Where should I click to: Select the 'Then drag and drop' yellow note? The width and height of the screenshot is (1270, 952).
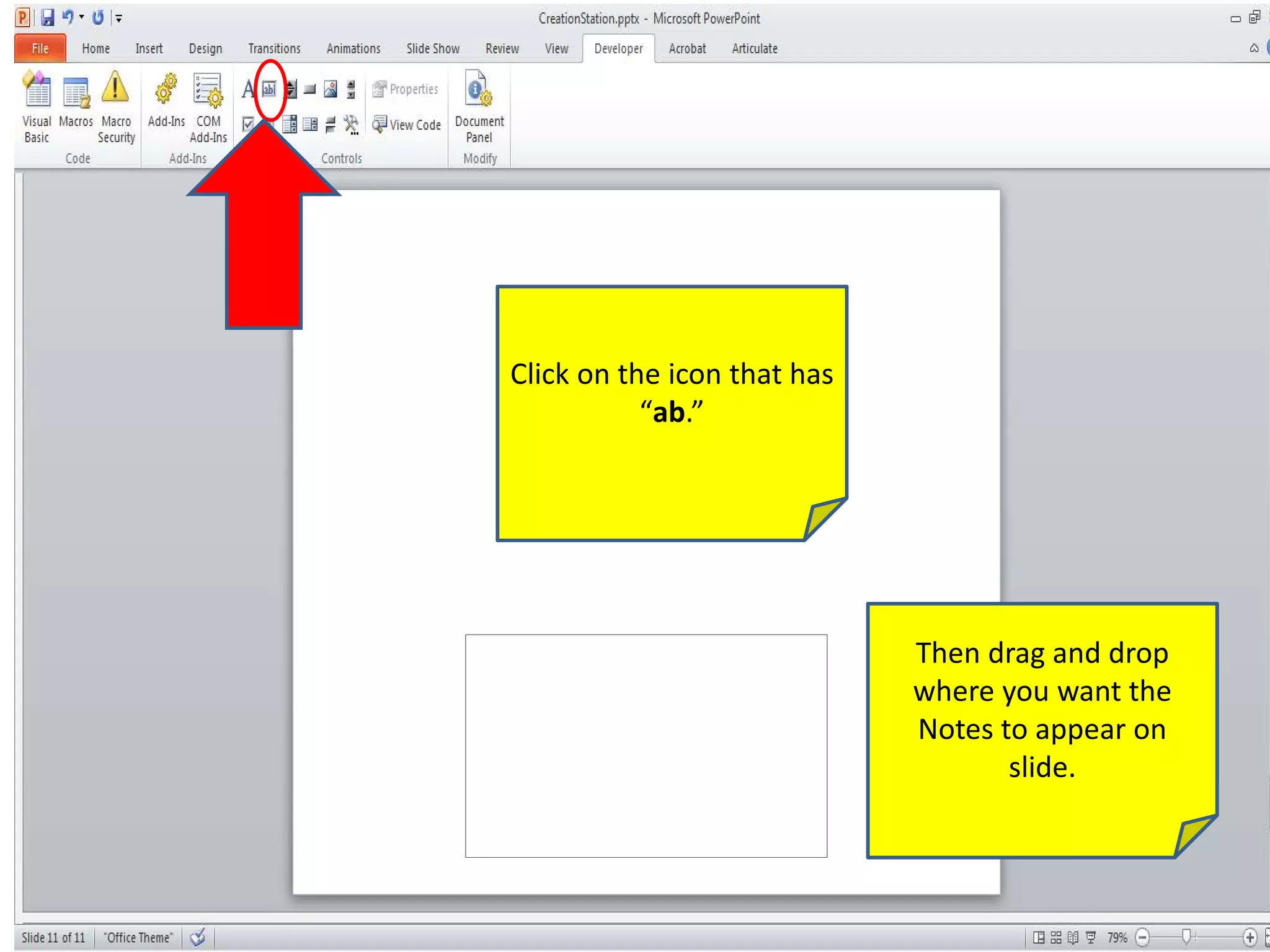point(1042,730)
